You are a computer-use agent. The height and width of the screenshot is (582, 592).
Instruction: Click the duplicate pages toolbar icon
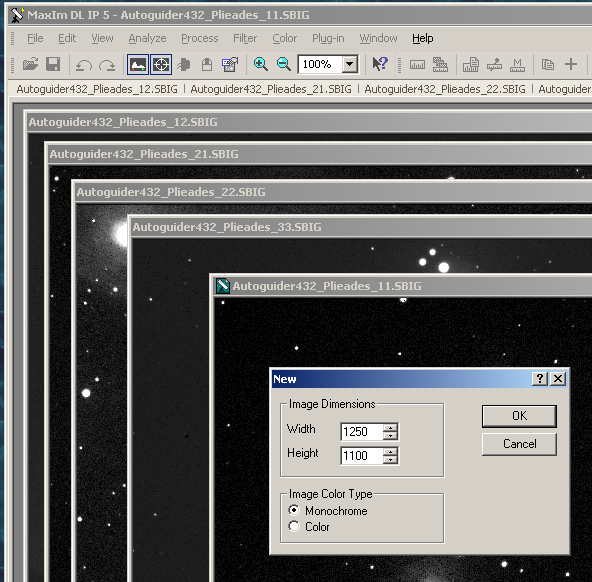point(547,65)
